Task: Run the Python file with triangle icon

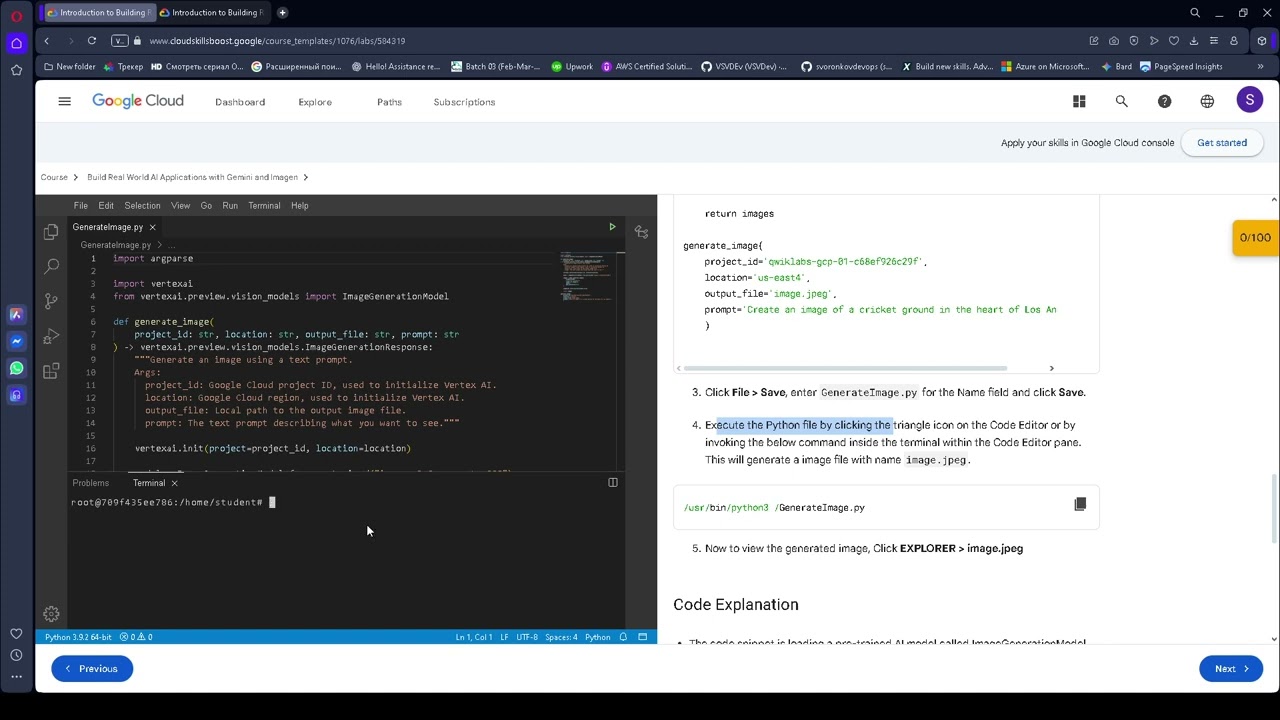Action: pos(612,227)
